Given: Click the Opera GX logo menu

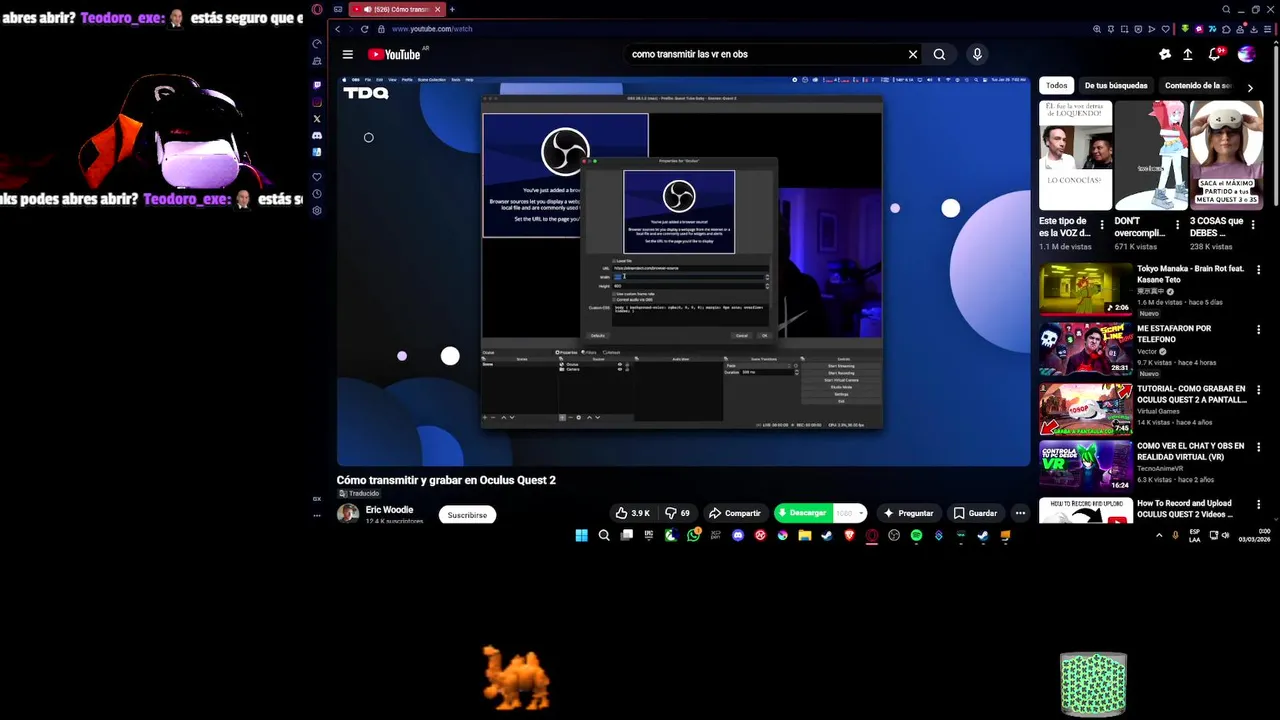Looking at the screenshot, I should 317,9.
